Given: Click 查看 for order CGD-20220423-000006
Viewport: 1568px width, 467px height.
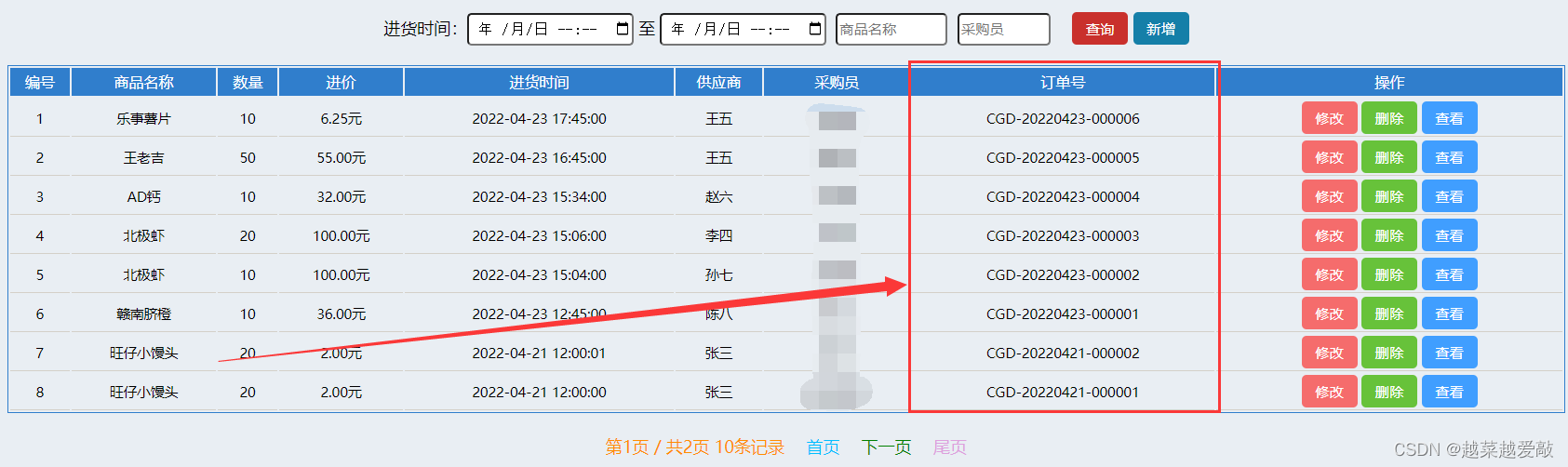Looking at the screenshot, I should tap(1449, 118).
